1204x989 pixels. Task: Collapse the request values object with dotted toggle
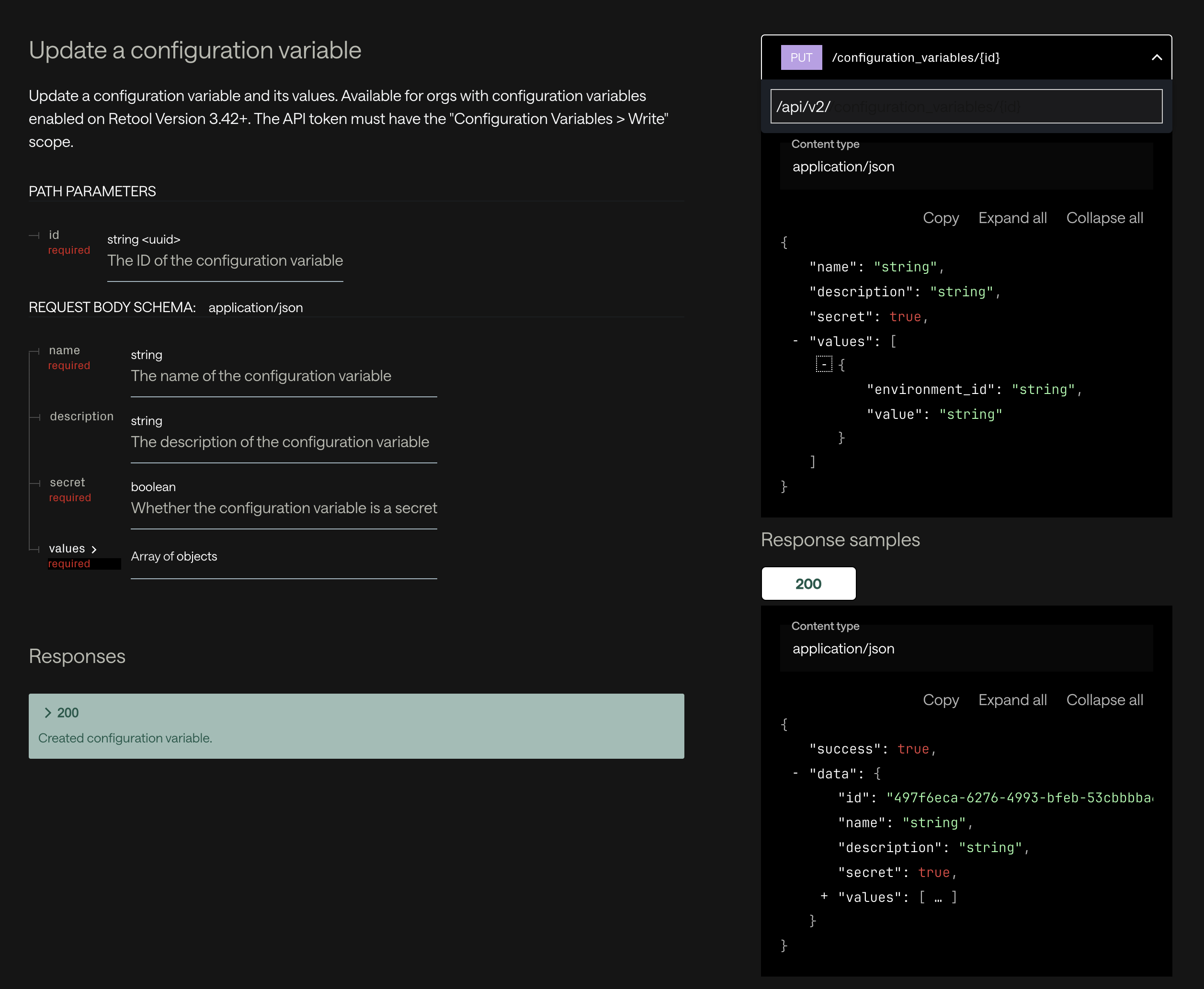[x=824, y=364]
